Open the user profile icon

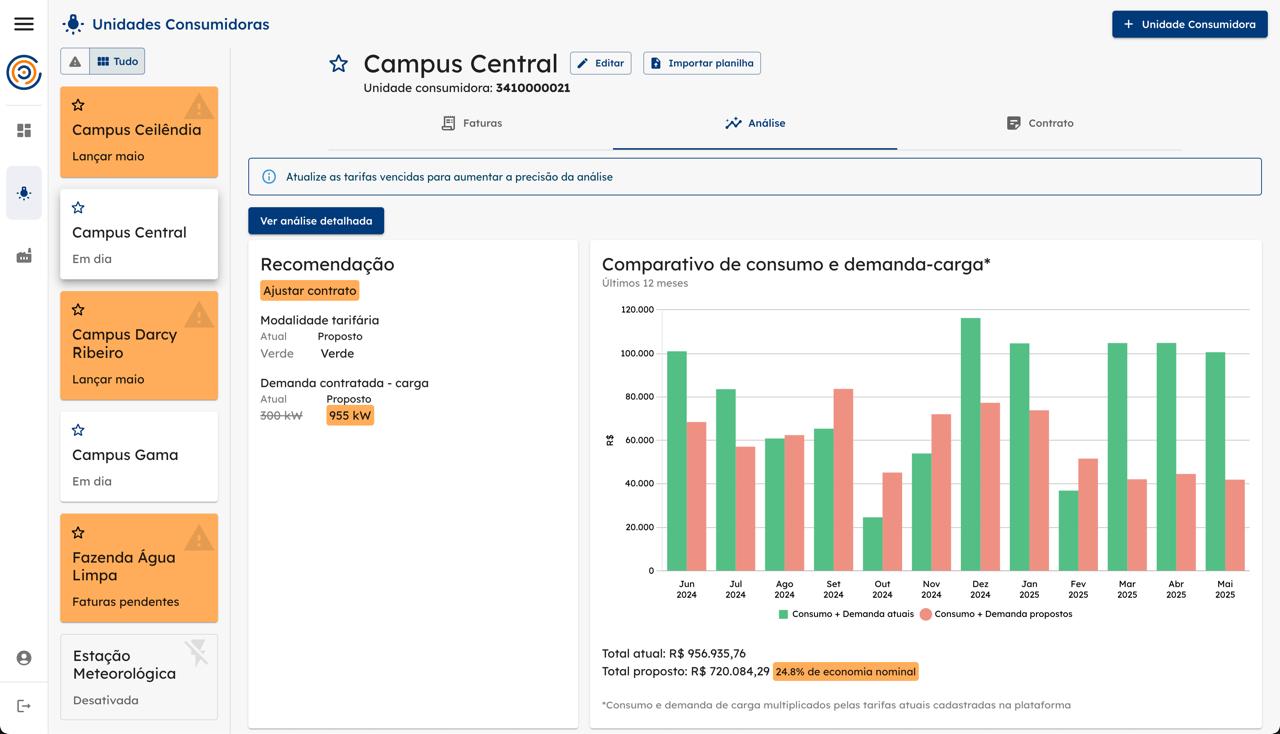[24, 658]
